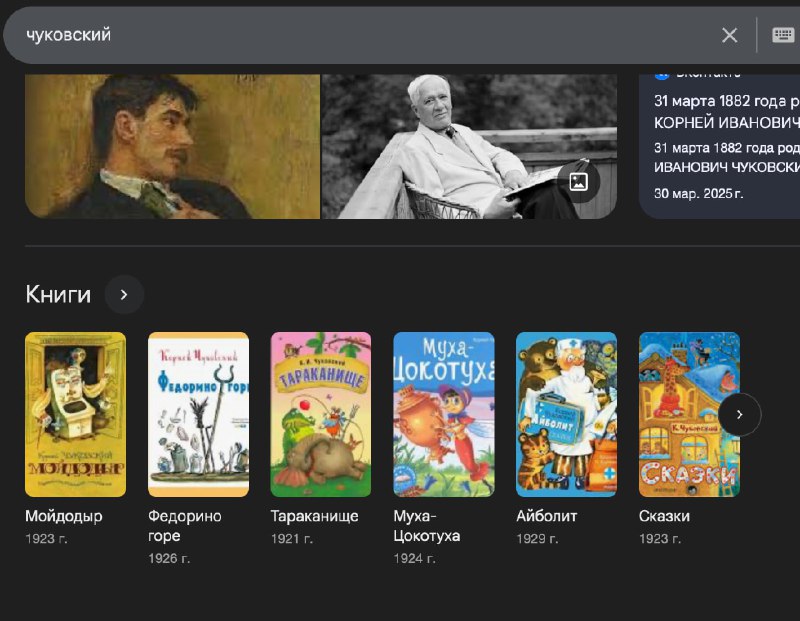The height and width of the screenshot is (621, 800).
Task: Open the Айболит book cover
Action: tap(566, 414)
